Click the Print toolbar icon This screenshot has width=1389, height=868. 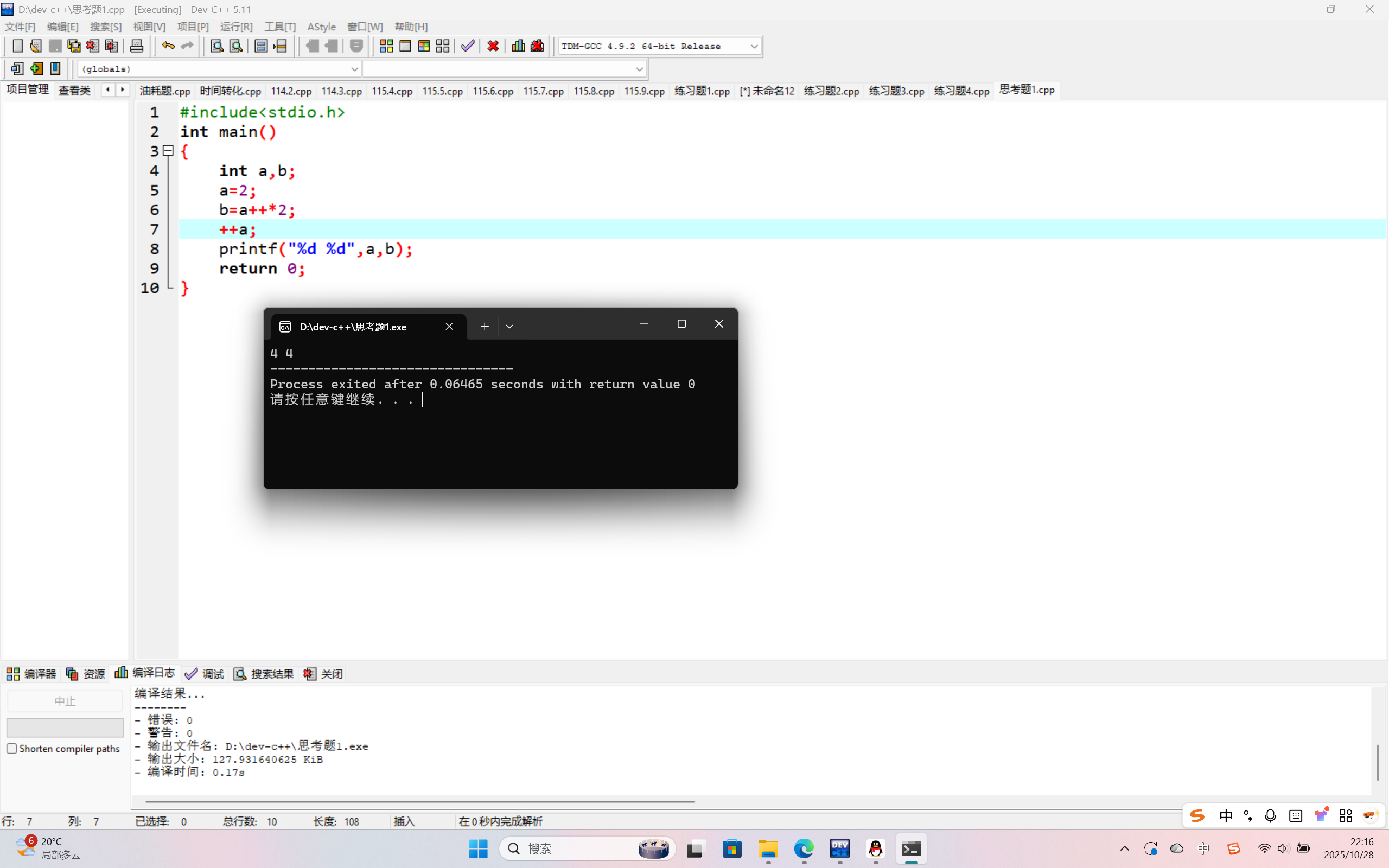point(137,46)
